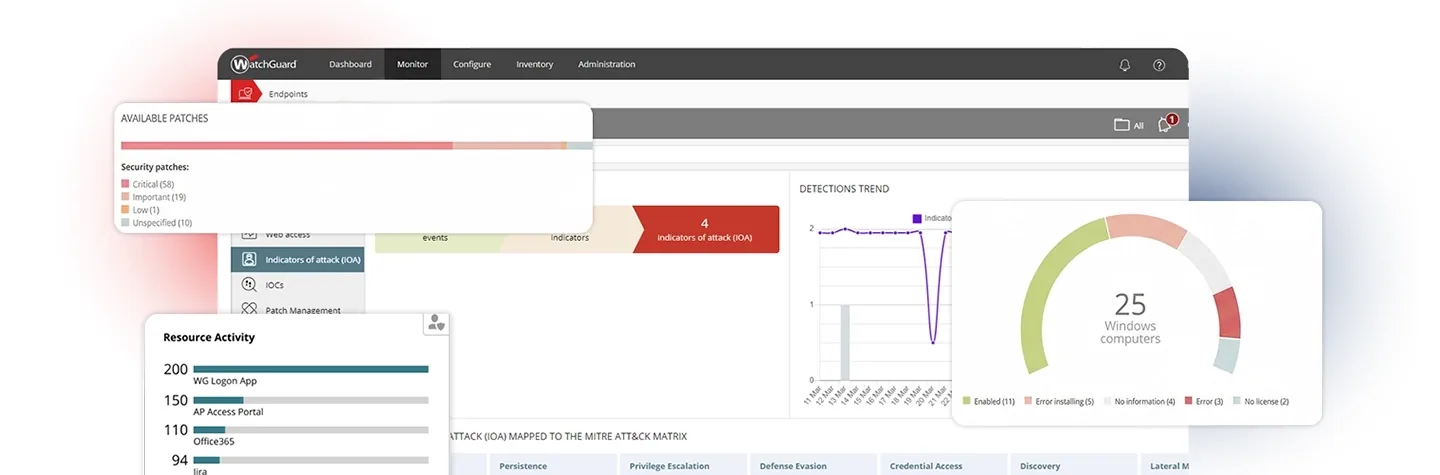This screenshot has width=1440, height=475.
Task: Open the alert bell with red badge
Action: coord(1166,124)
